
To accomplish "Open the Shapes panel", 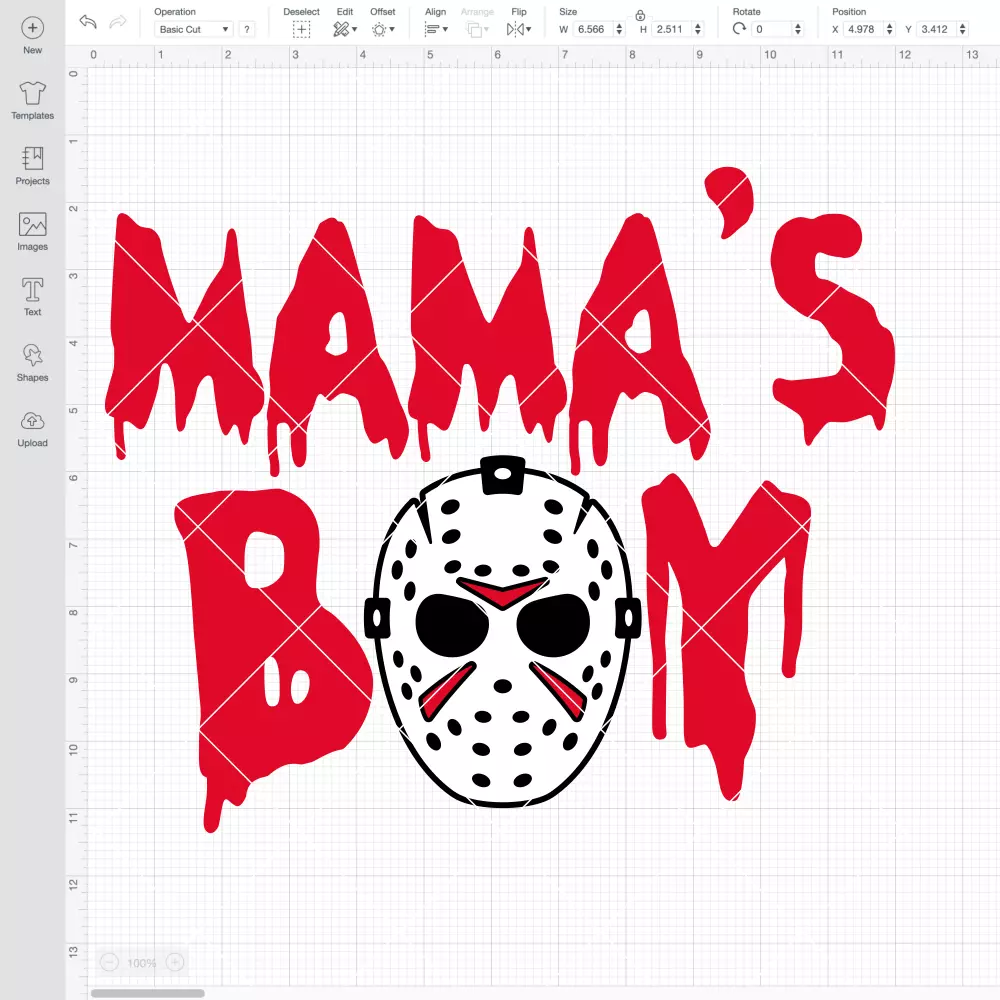I will click(33, 363).
